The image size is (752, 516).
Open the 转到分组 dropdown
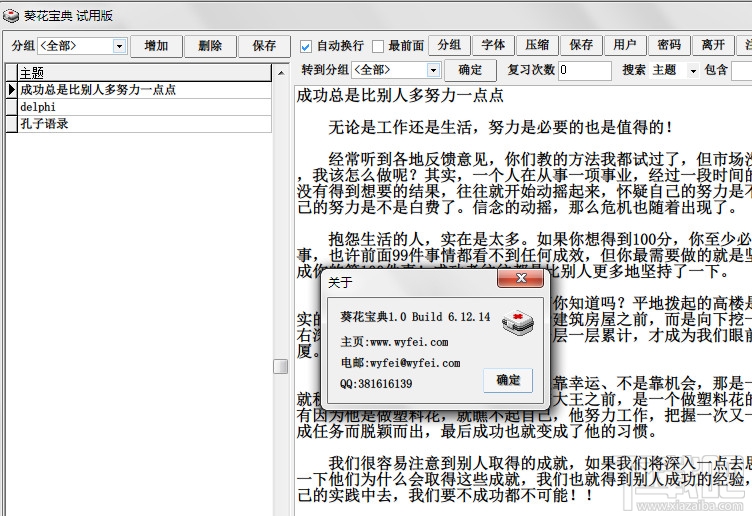pyautogui.click(x=434, y=70)
